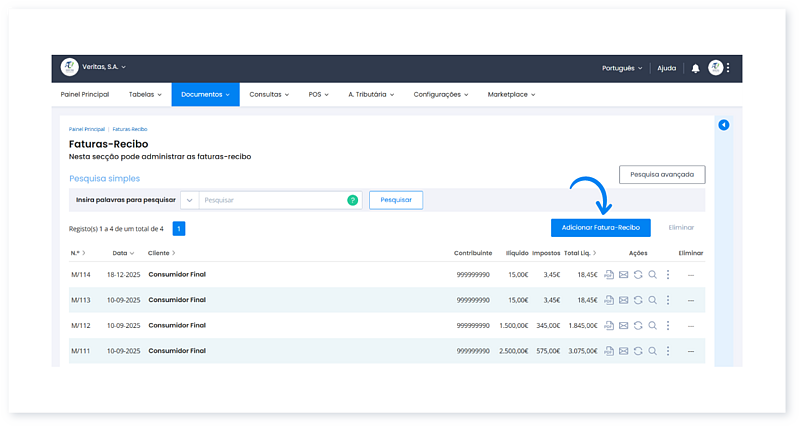Focus the Pesquisar text input
The height and width of the screenshot is (427, 800).
pyautogui.click(x=272, y=200)
